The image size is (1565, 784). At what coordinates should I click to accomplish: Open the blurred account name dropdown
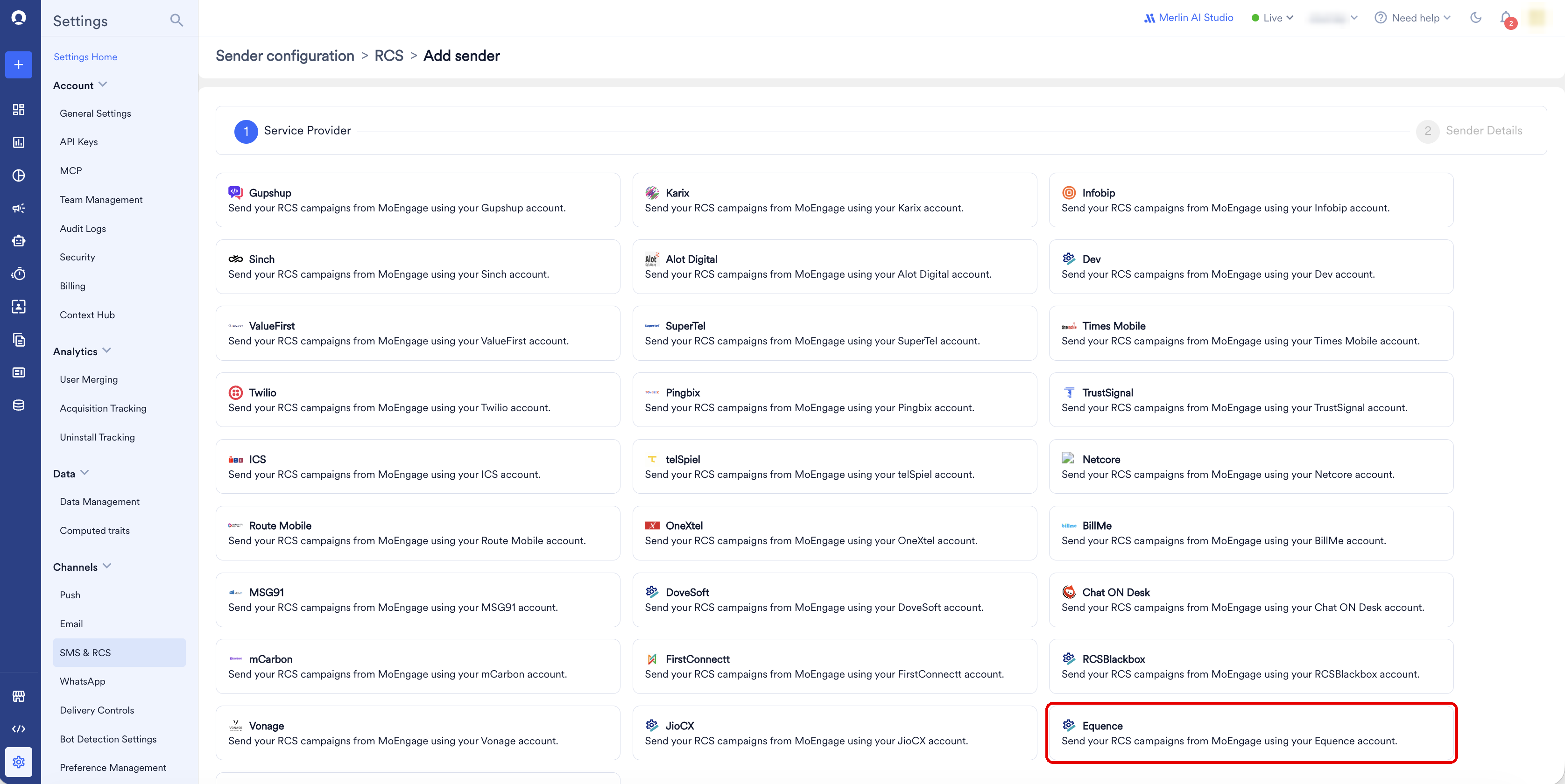(1333, 18)
